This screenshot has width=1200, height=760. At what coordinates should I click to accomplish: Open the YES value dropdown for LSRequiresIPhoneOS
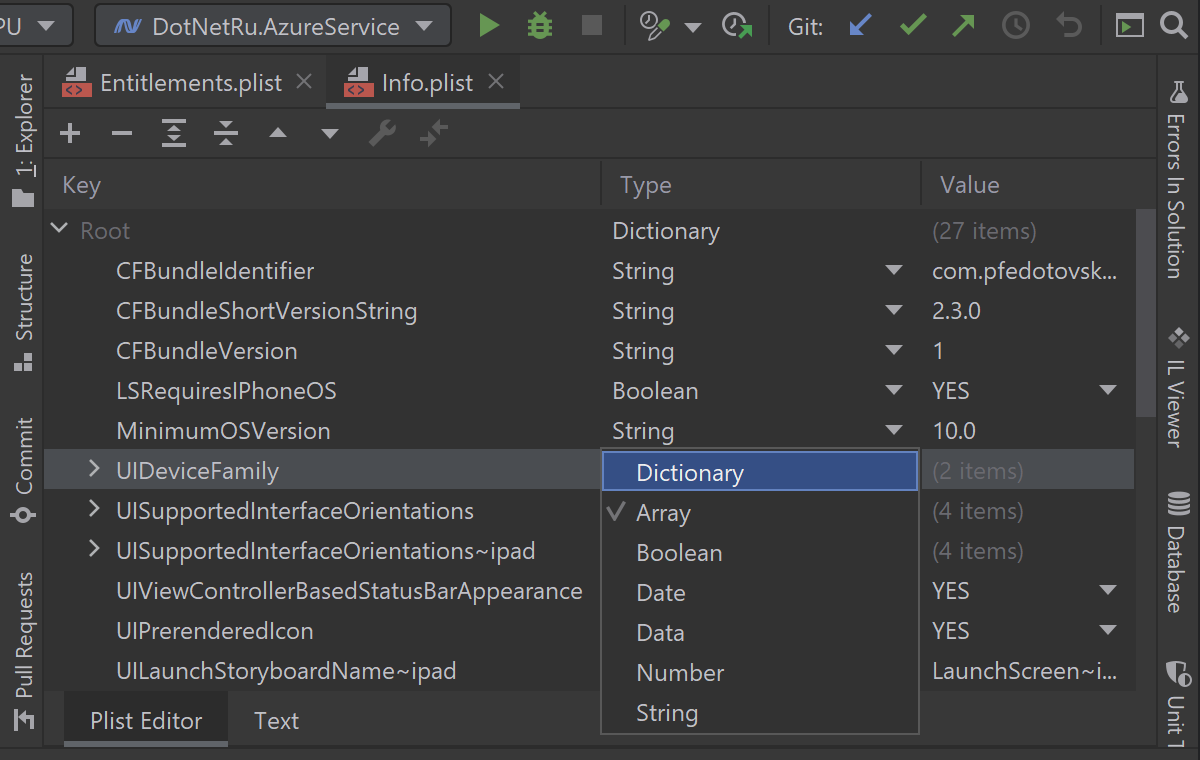point(1107,391)
